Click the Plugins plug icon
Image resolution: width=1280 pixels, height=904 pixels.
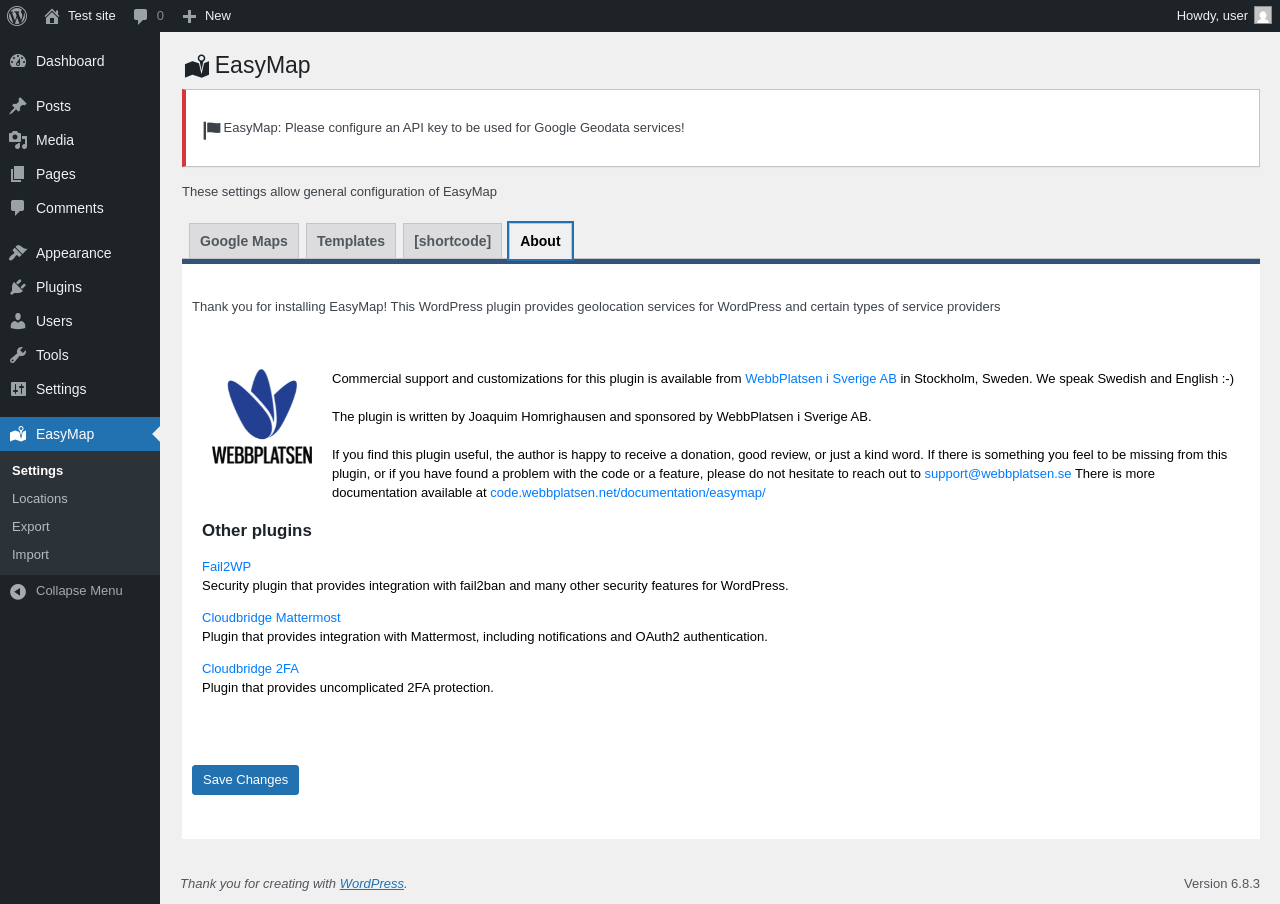pyautogui.click(x=18, y=287)
